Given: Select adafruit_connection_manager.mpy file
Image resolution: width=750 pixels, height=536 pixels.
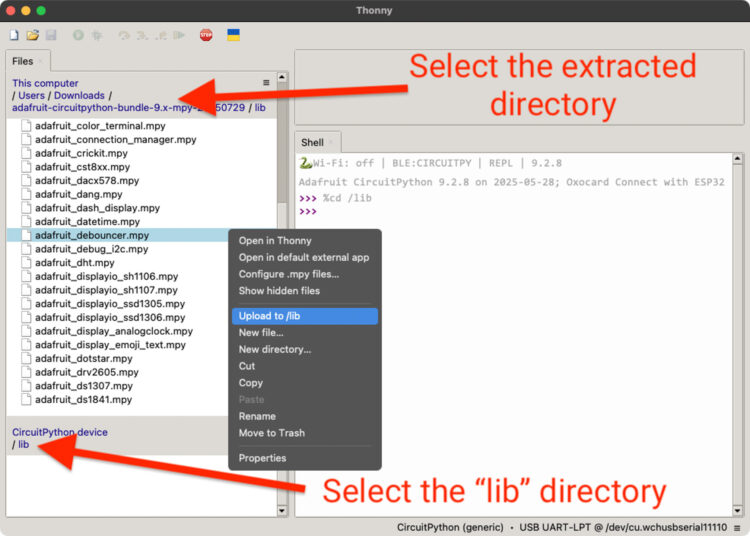Looking at the screenshot, I should (115, 140).
